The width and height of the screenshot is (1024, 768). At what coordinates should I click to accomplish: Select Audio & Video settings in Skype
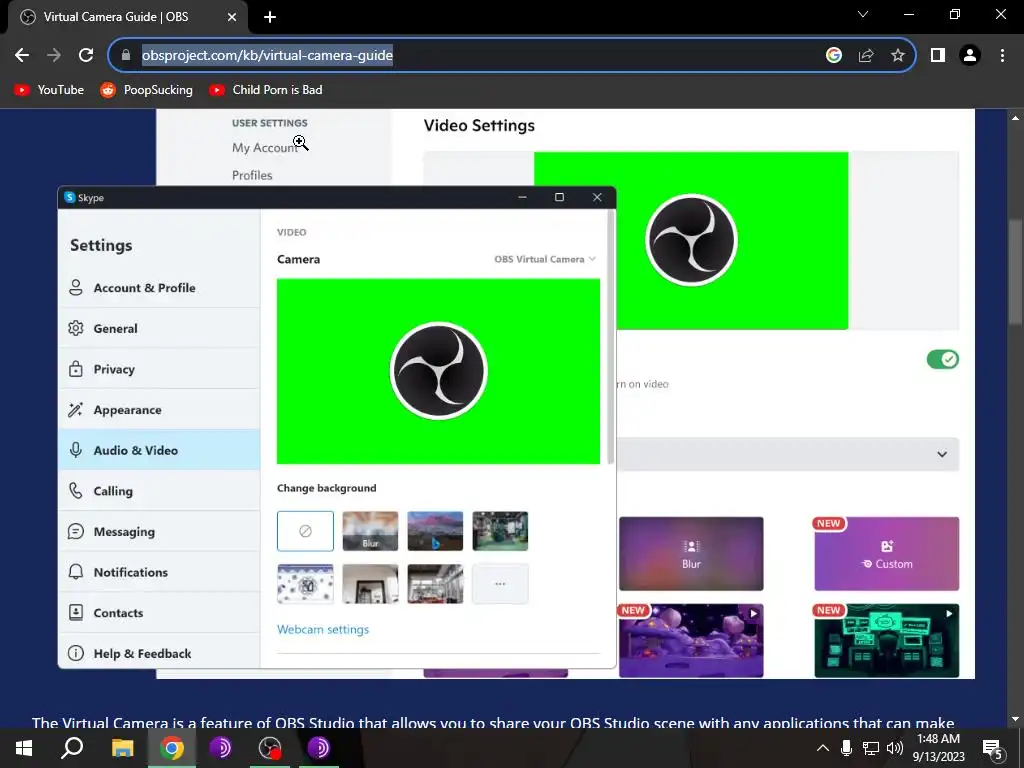(159, 450)
